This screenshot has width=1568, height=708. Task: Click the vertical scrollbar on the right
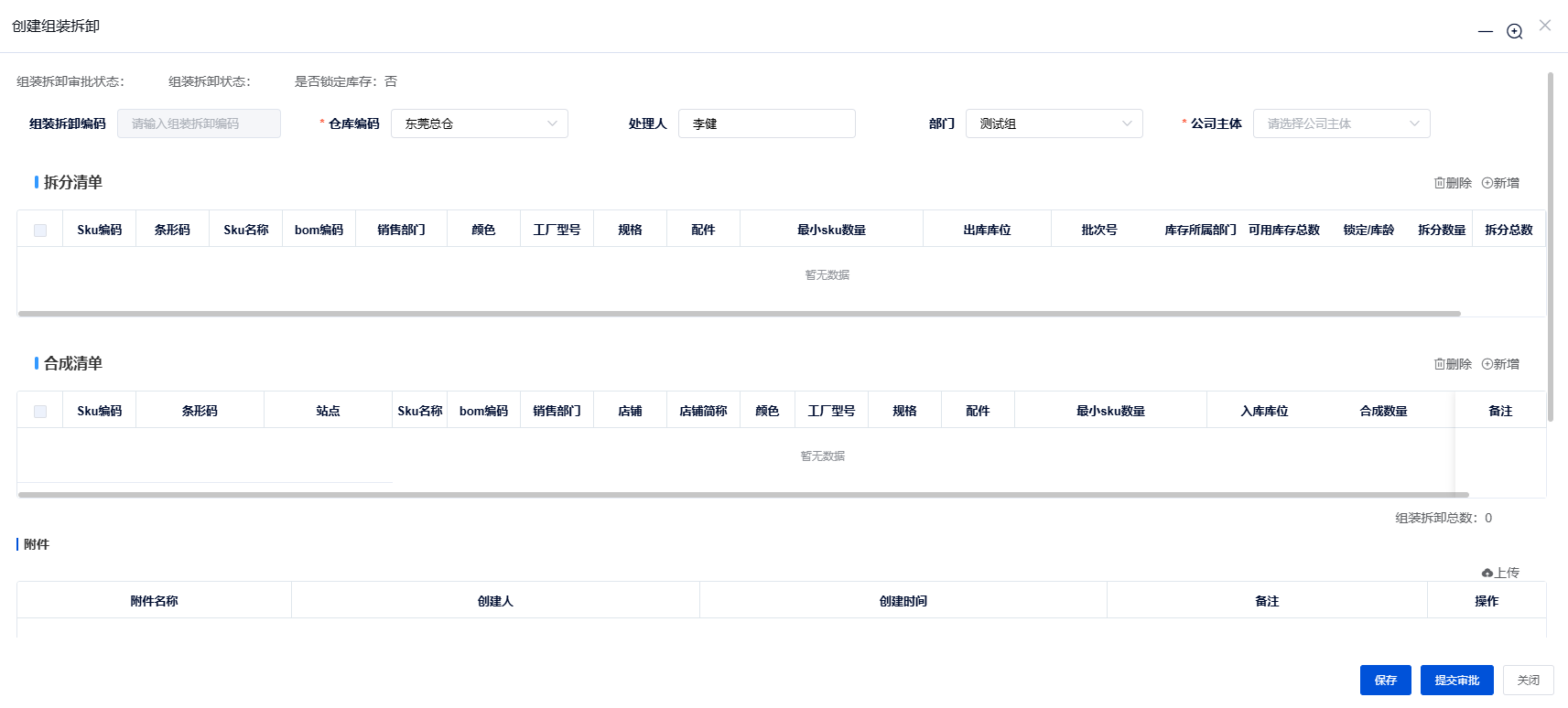tap(1551, 247)
